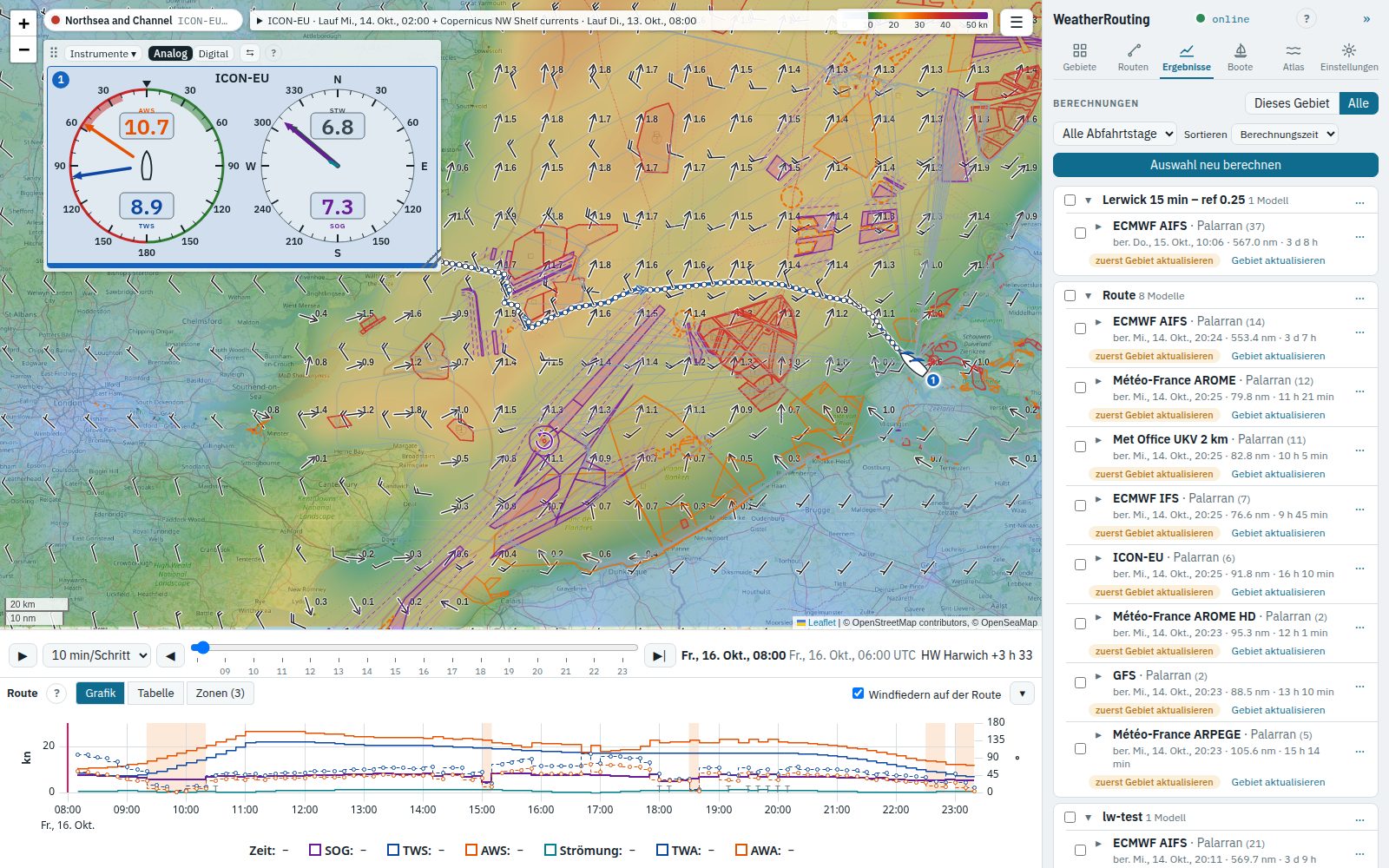Show Alle calculations
The width and height of the screenshot is (1389, 868).
click(1359, 103)
